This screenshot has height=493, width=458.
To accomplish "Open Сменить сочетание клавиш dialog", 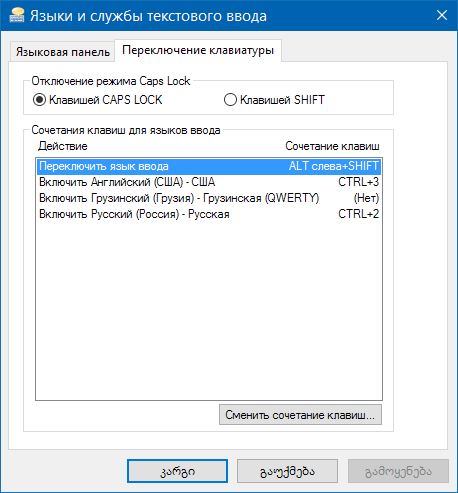I will (300, 415).
